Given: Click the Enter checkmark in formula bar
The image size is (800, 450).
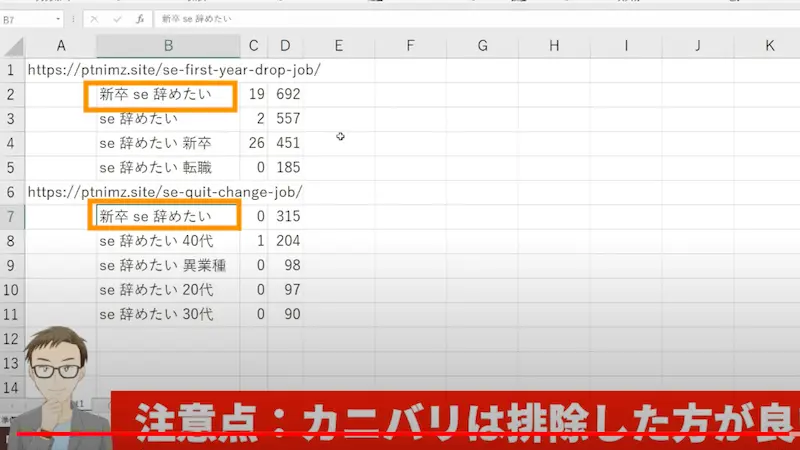Looking at the screenshot, I should pyautogui.click(x=116, y=19).
